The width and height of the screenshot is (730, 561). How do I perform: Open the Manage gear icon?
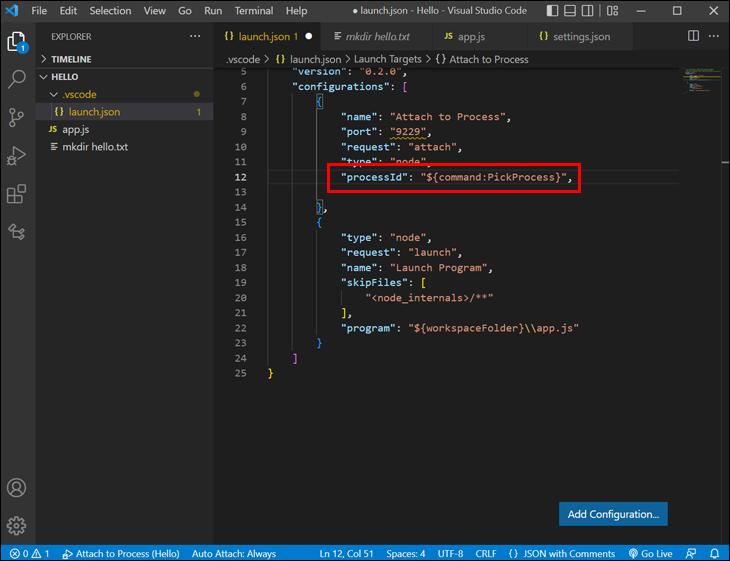[16, 525]
